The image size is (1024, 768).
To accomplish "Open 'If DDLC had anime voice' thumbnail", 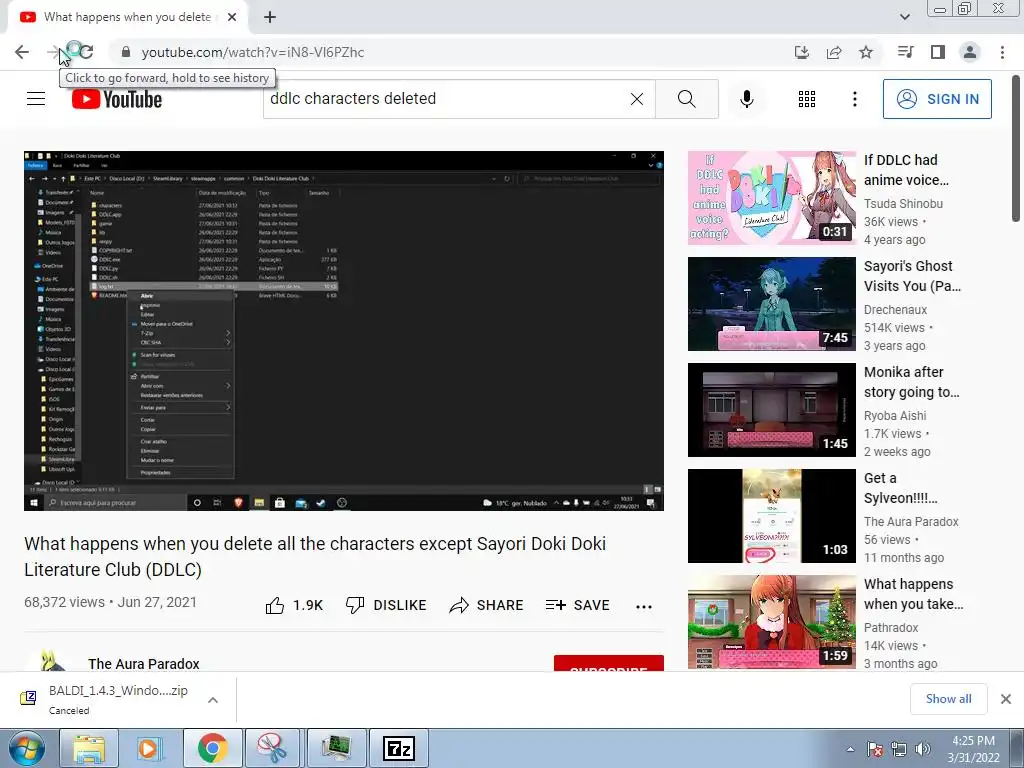I will [771, 198].
